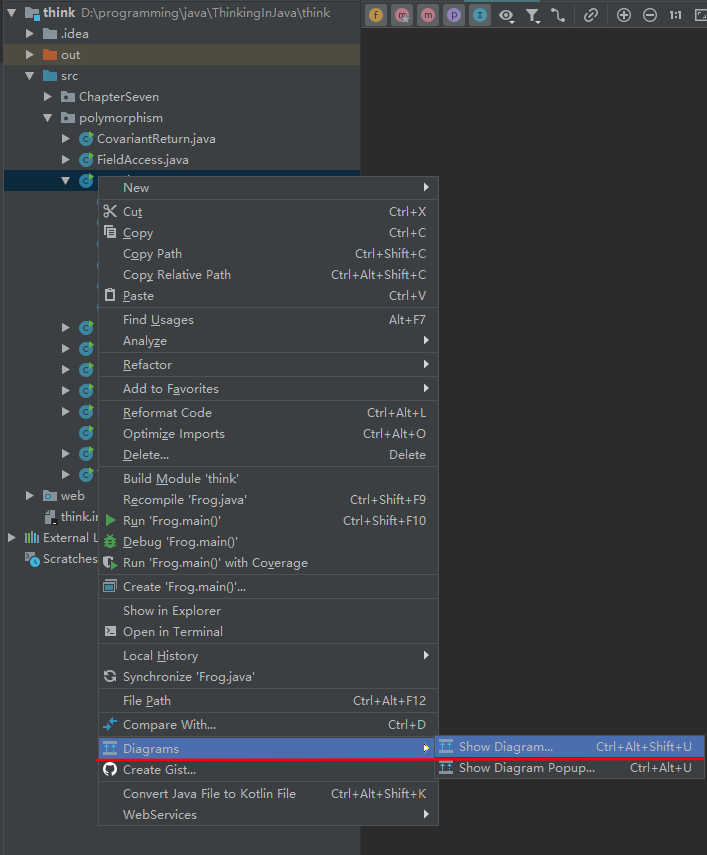Toggle Properties display in diagram toolbar
The width and height of the screenshot is (707, 855).
[454, 15]
